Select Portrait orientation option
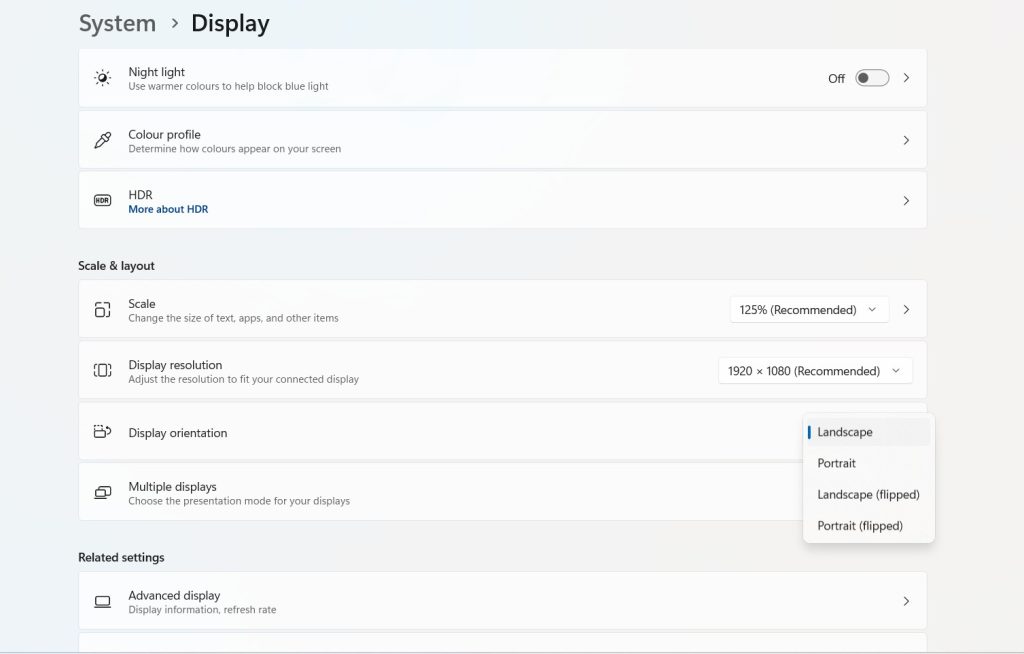This screenshot has height=654, width=1024. point(837,463)
